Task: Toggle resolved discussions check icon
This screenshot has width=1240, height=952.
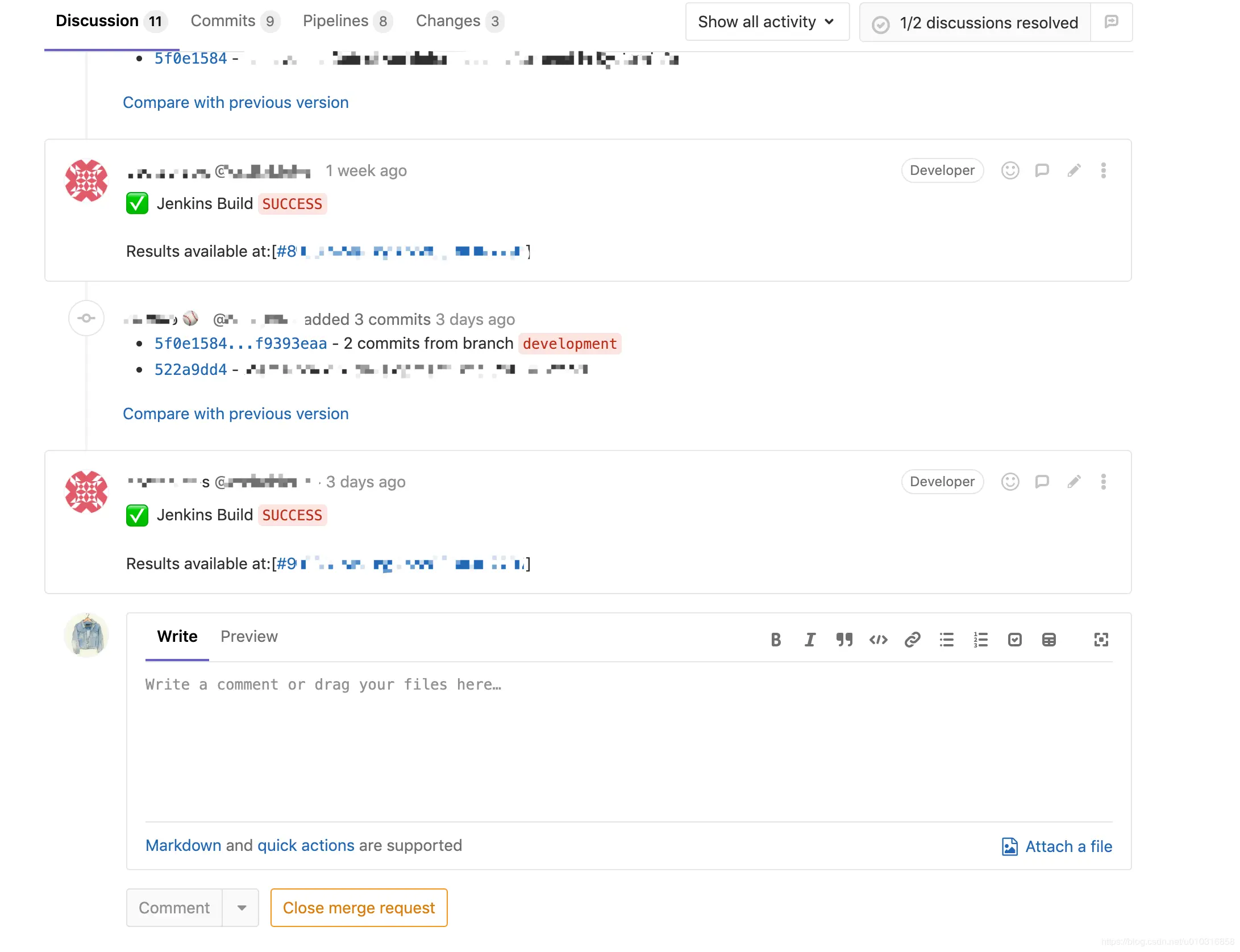Action: 880,24
